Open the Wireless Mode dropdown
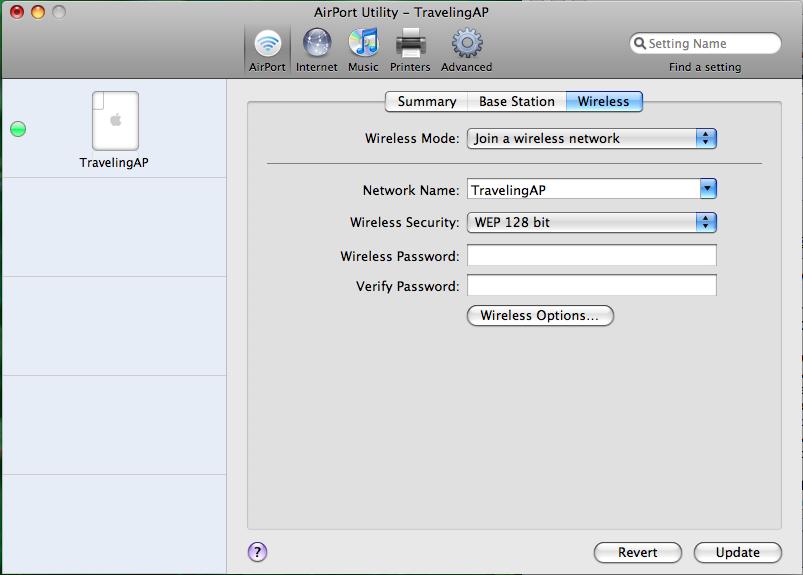Viewport: 803px width, 575px height. 591,138
